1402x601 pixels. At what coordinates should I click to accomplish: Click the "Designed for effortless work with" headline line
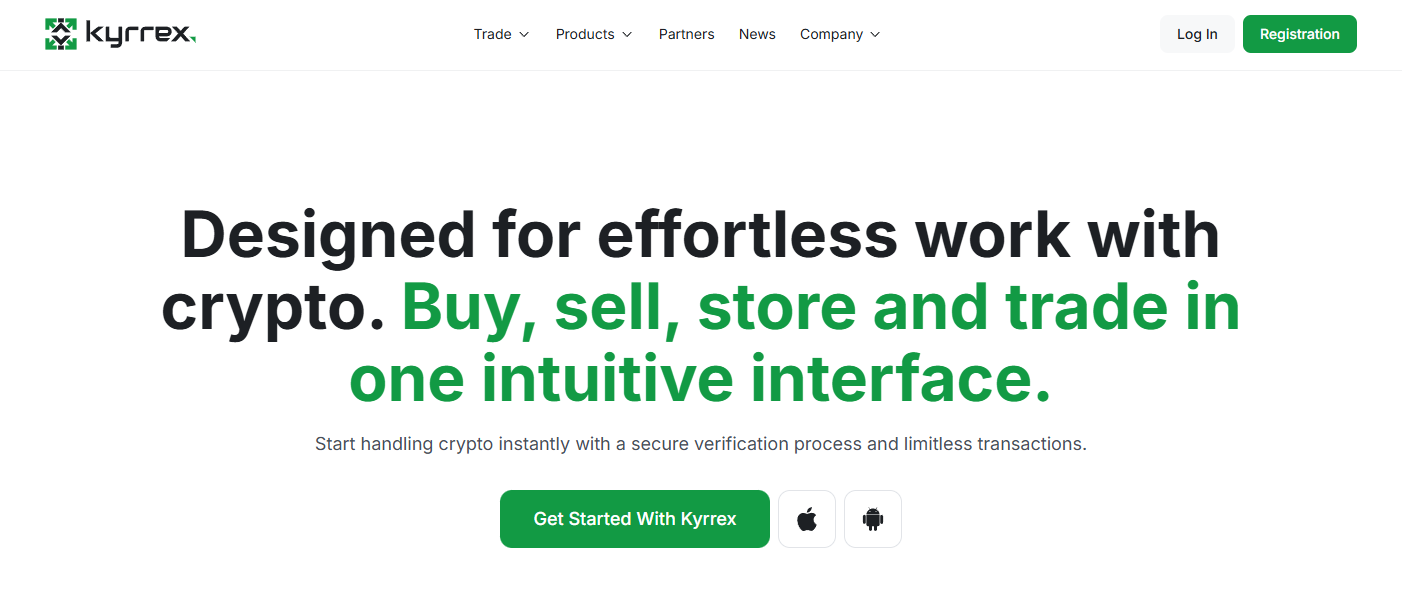tap(700, 236)
